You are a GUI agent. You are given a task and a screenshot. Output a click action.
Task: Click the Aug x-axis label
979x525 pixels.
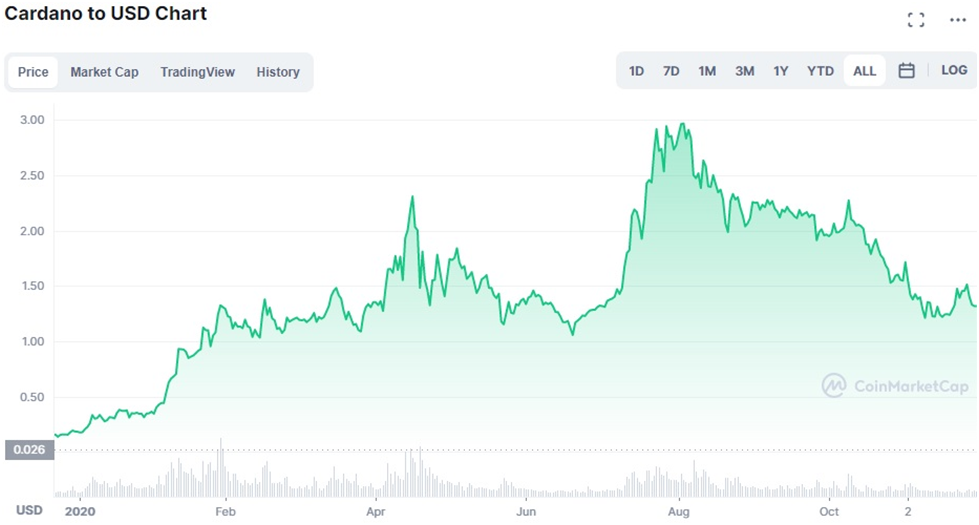(x=679, y=512)
